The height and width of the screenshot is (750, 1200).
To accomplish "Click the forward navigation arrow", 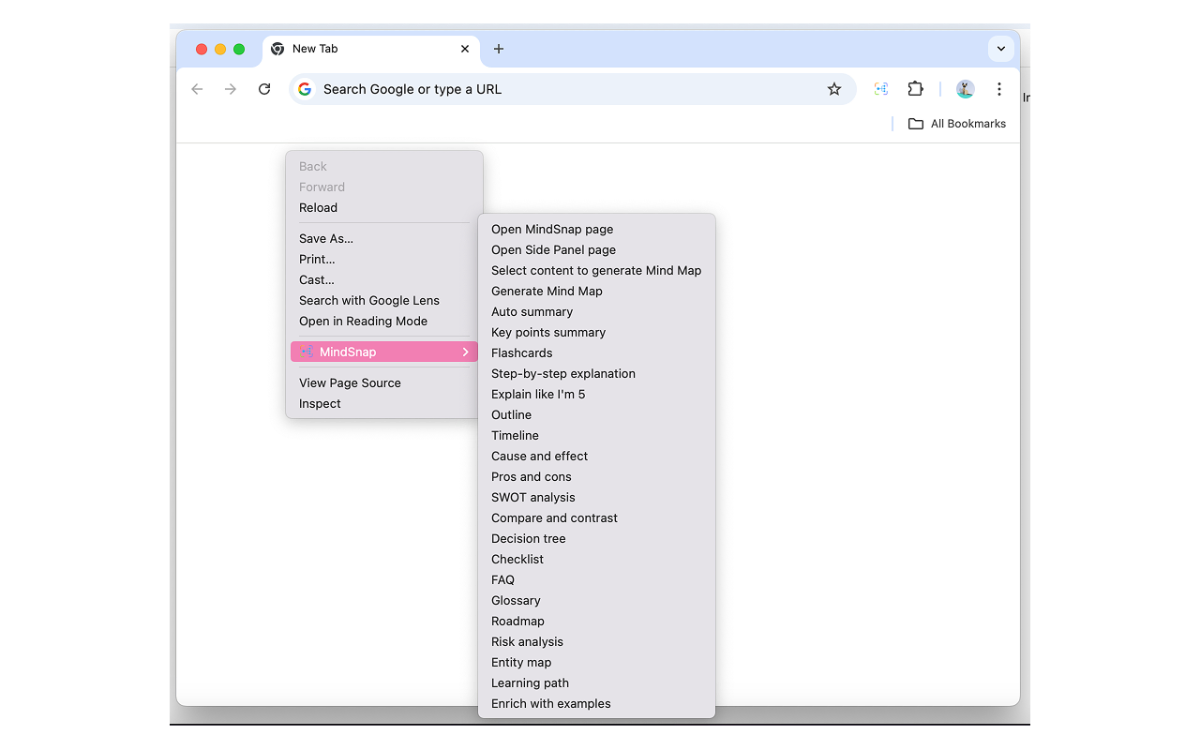I will 230,89.
